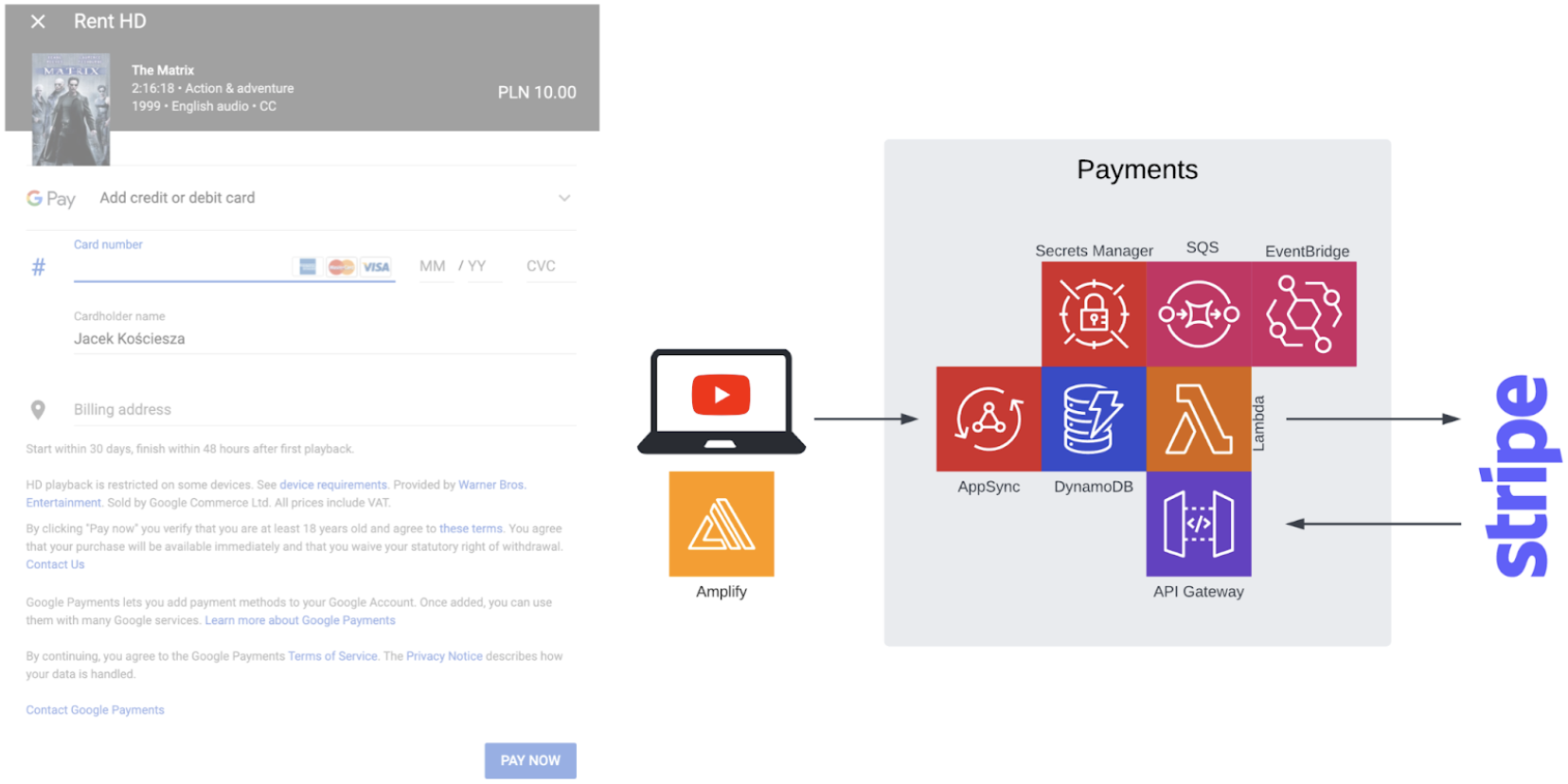
Task: Click the Stripe logo
Action: coord(1519,475)
